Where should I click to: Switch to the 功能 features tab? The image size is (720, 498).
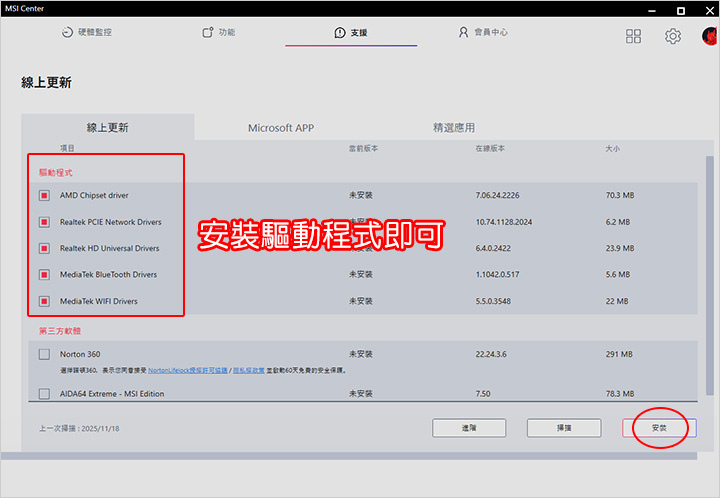point(219,32)
